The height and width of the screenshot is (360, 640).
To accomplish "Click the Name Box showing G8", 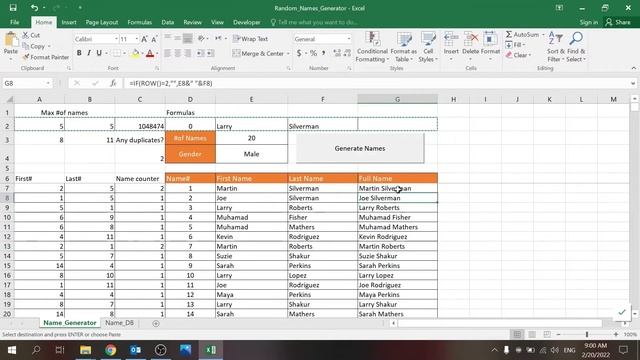I will 27,83.
